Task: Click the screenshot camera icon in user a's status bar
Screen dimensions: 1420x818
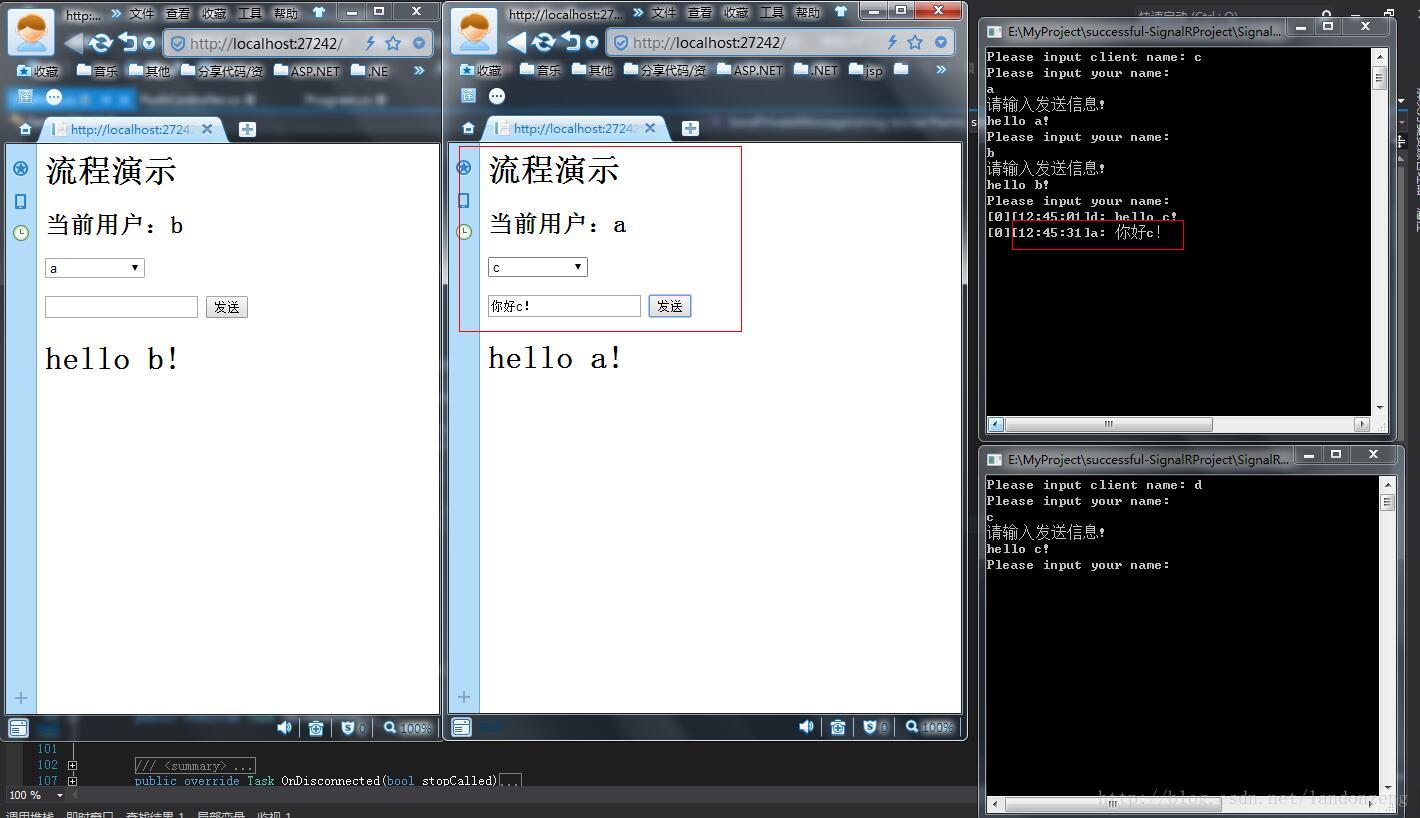Action: click(838, 727)
